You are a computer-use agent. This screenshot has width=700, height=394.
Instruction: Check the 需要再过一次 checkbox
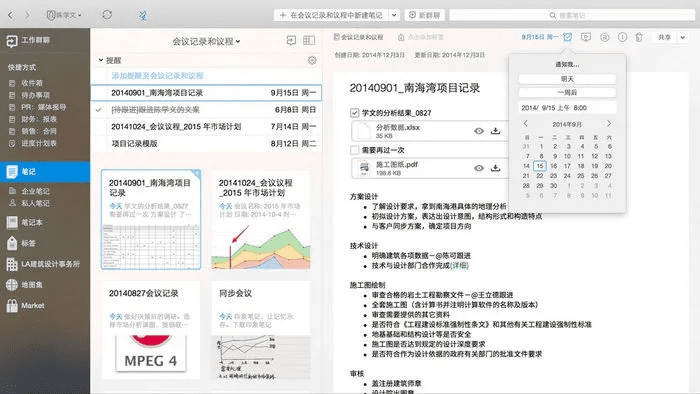coord(354,150)
